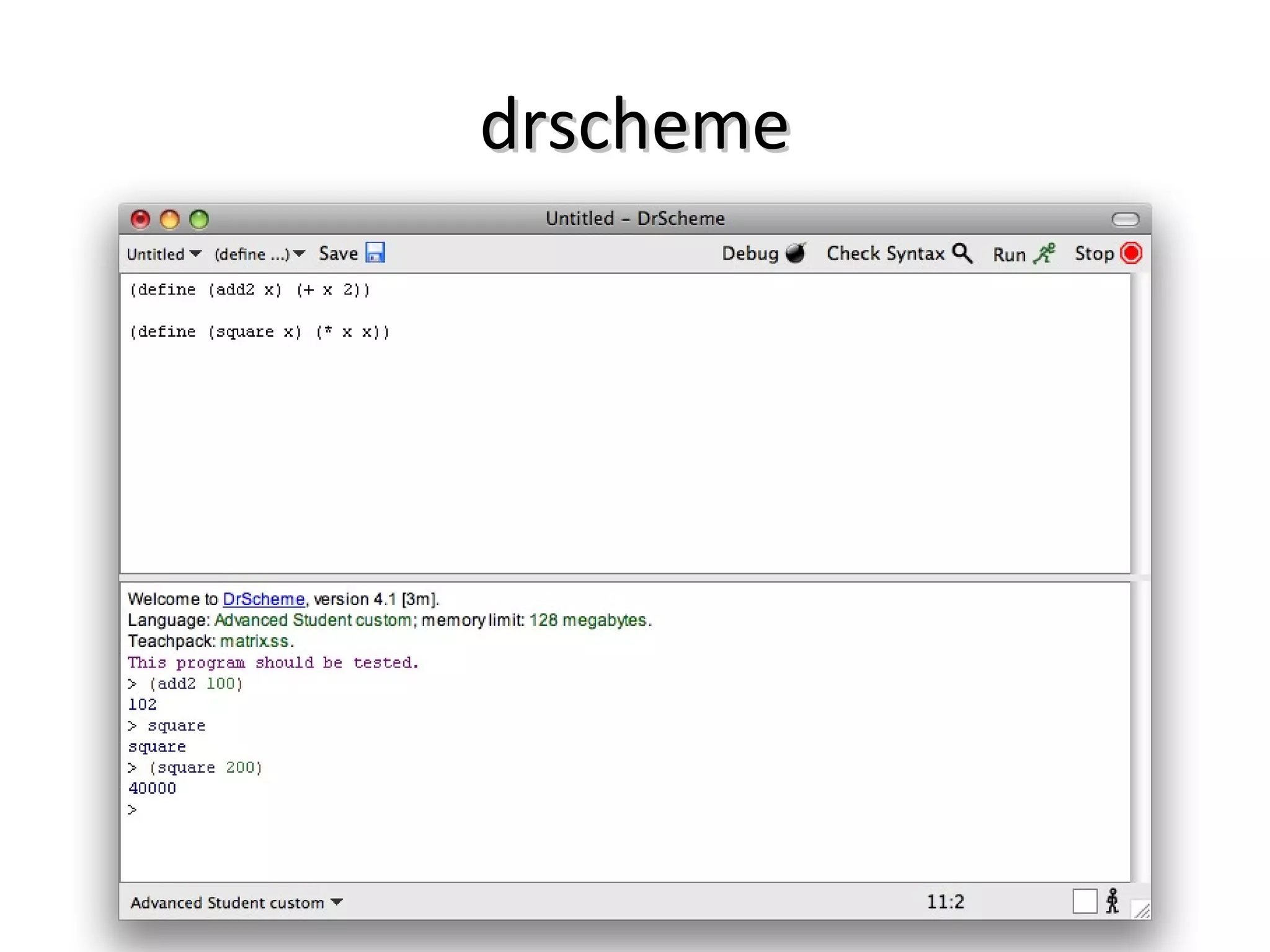Click the empty prompt at the bottom

(x=132, y=809)
